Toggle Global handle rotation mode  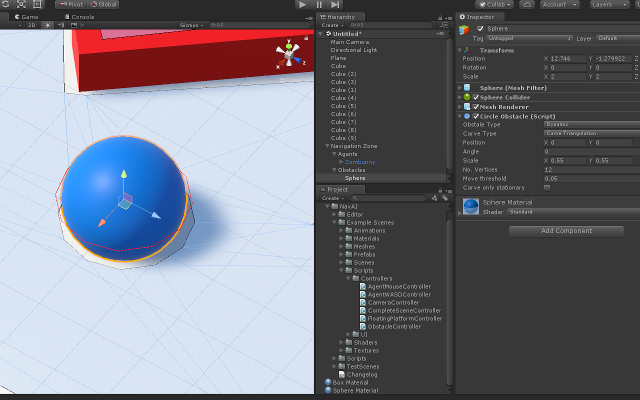pos(103,4)
